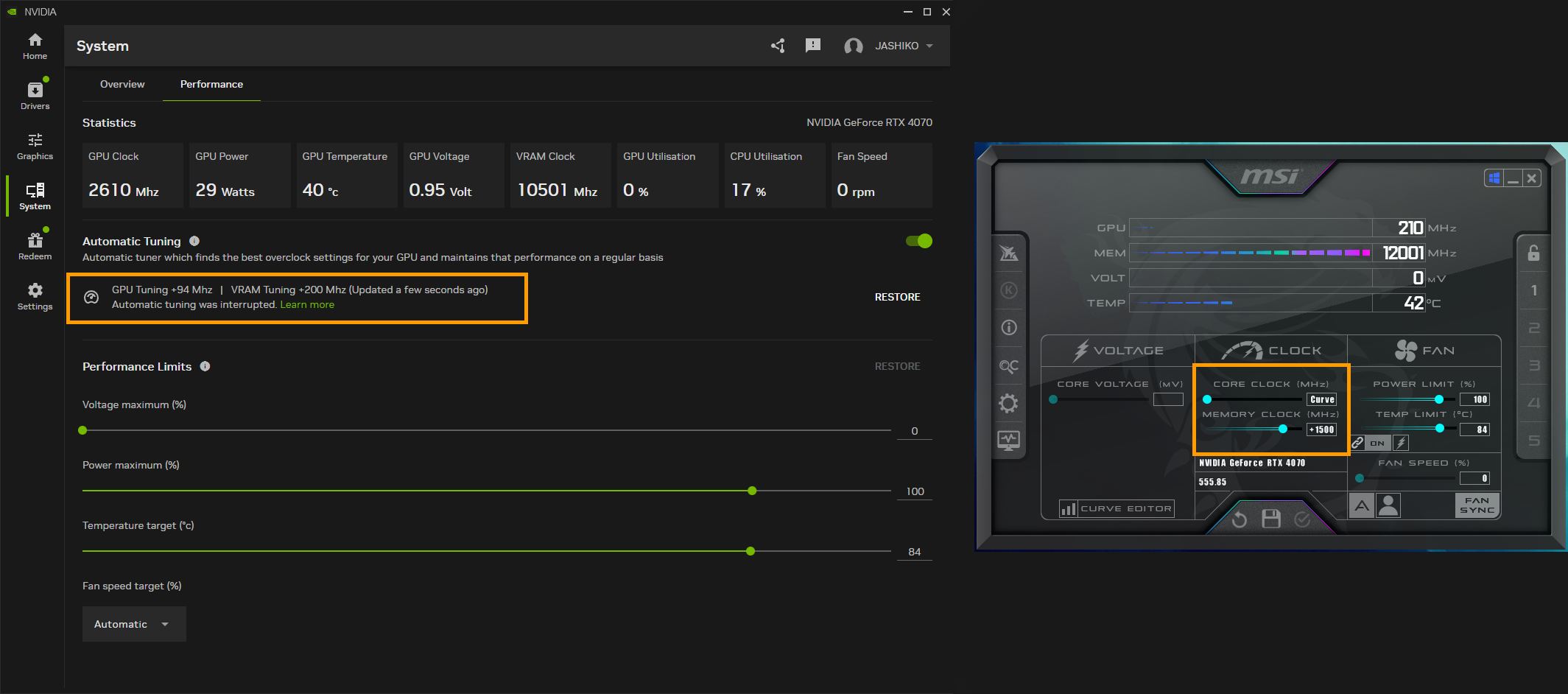Screen dimensions: 1568x694
Task: Open the Drivers section
Action: click(35, 96)
